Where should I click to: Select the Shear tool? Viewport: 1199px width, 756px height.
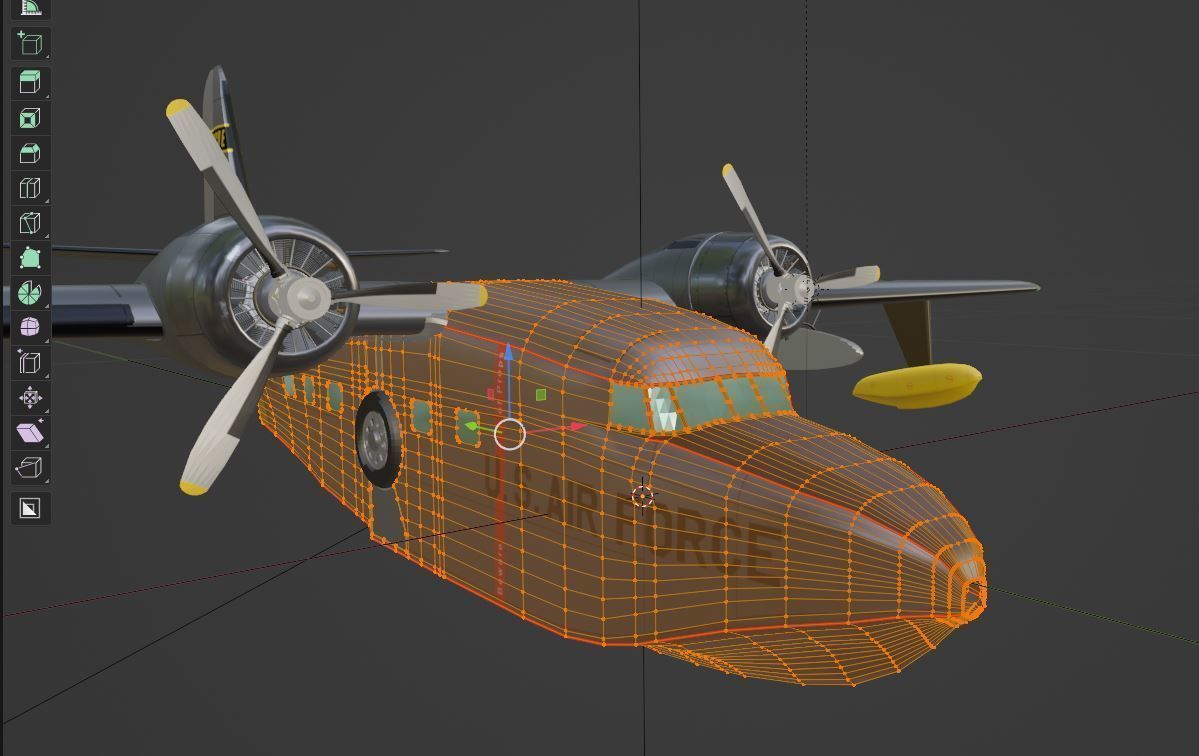pos(30,433)
